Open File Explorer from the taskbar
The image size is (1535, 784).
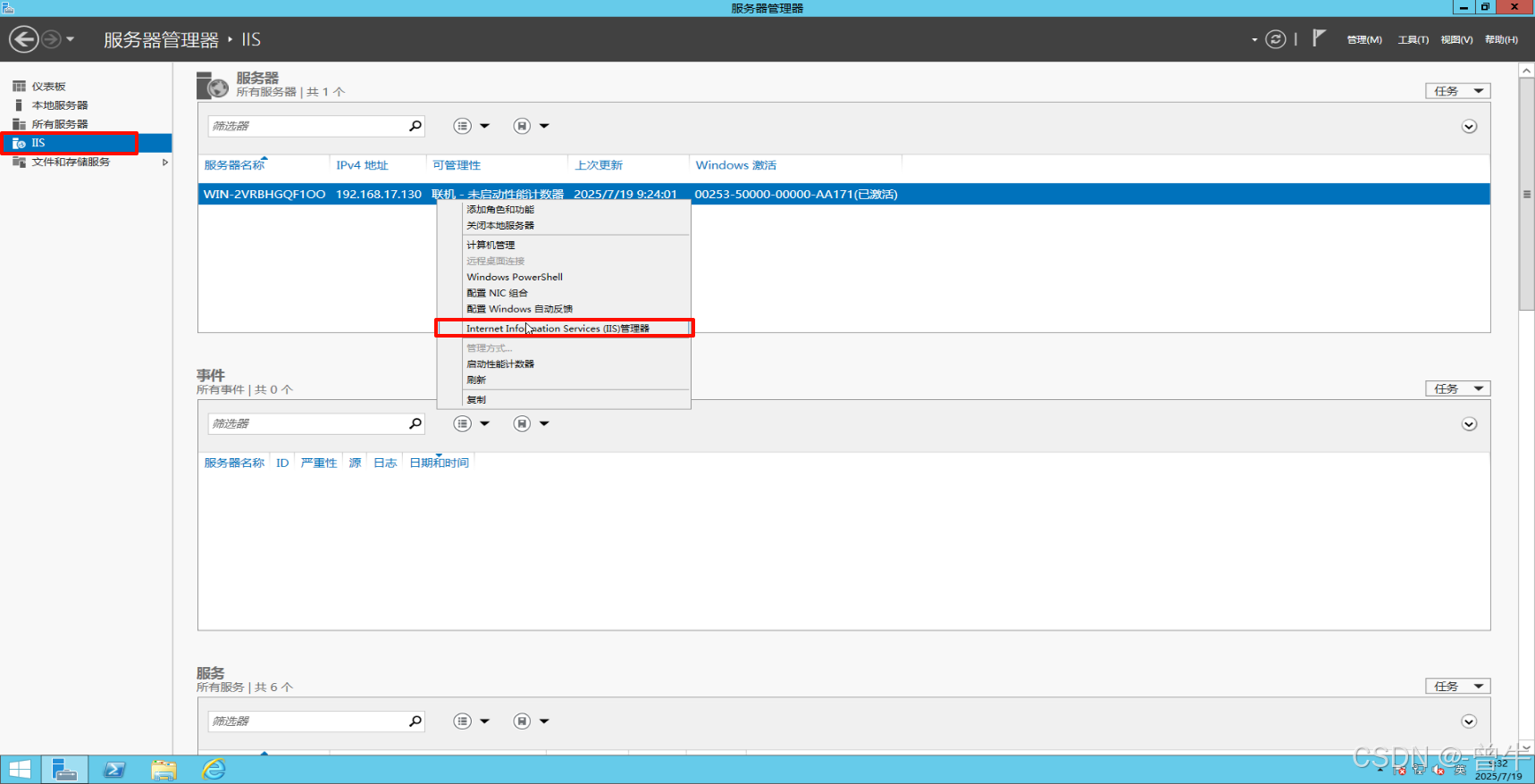tap(164, 769)
